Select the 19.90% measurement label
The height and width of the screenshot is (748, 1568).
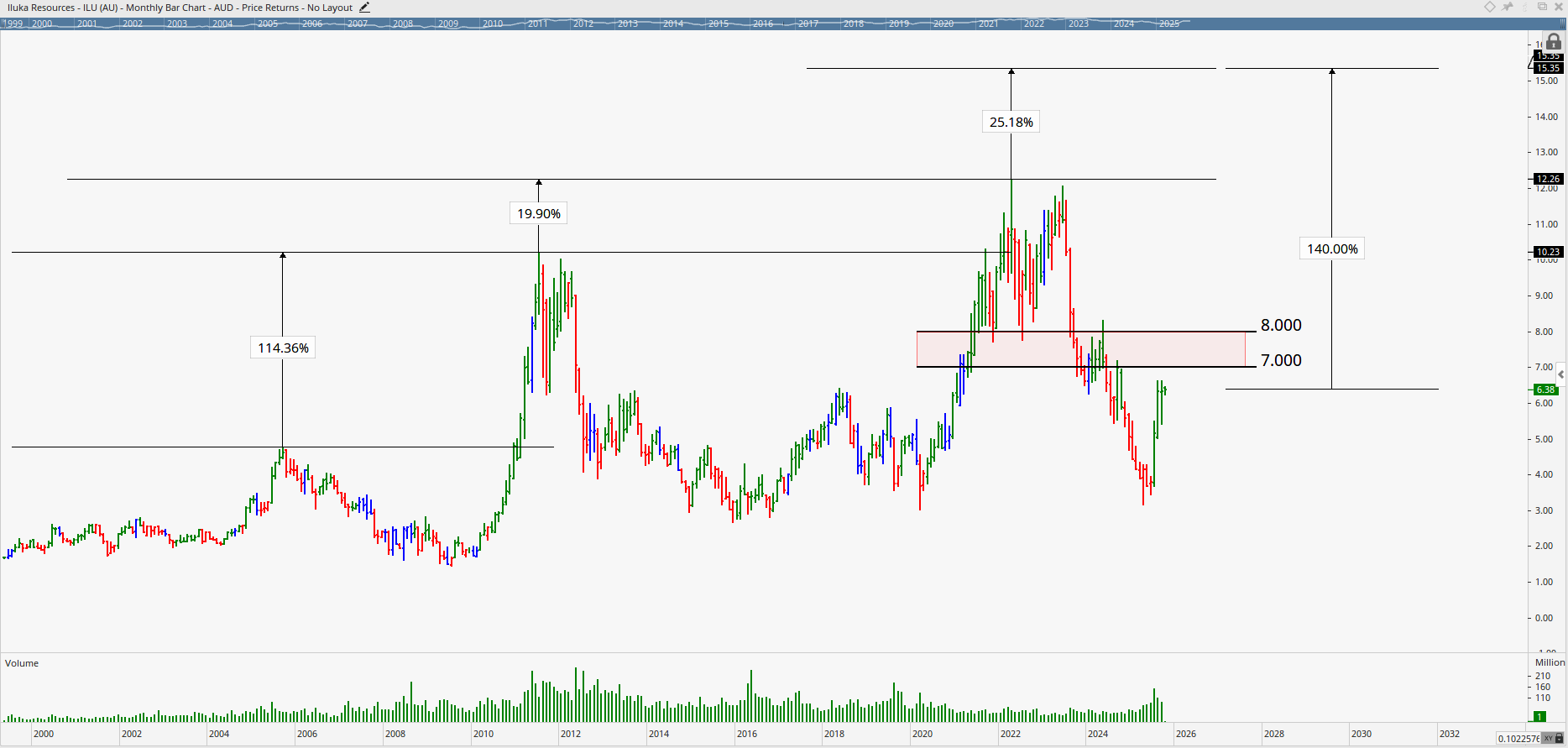pyautogui.click(x=538, y=213)
